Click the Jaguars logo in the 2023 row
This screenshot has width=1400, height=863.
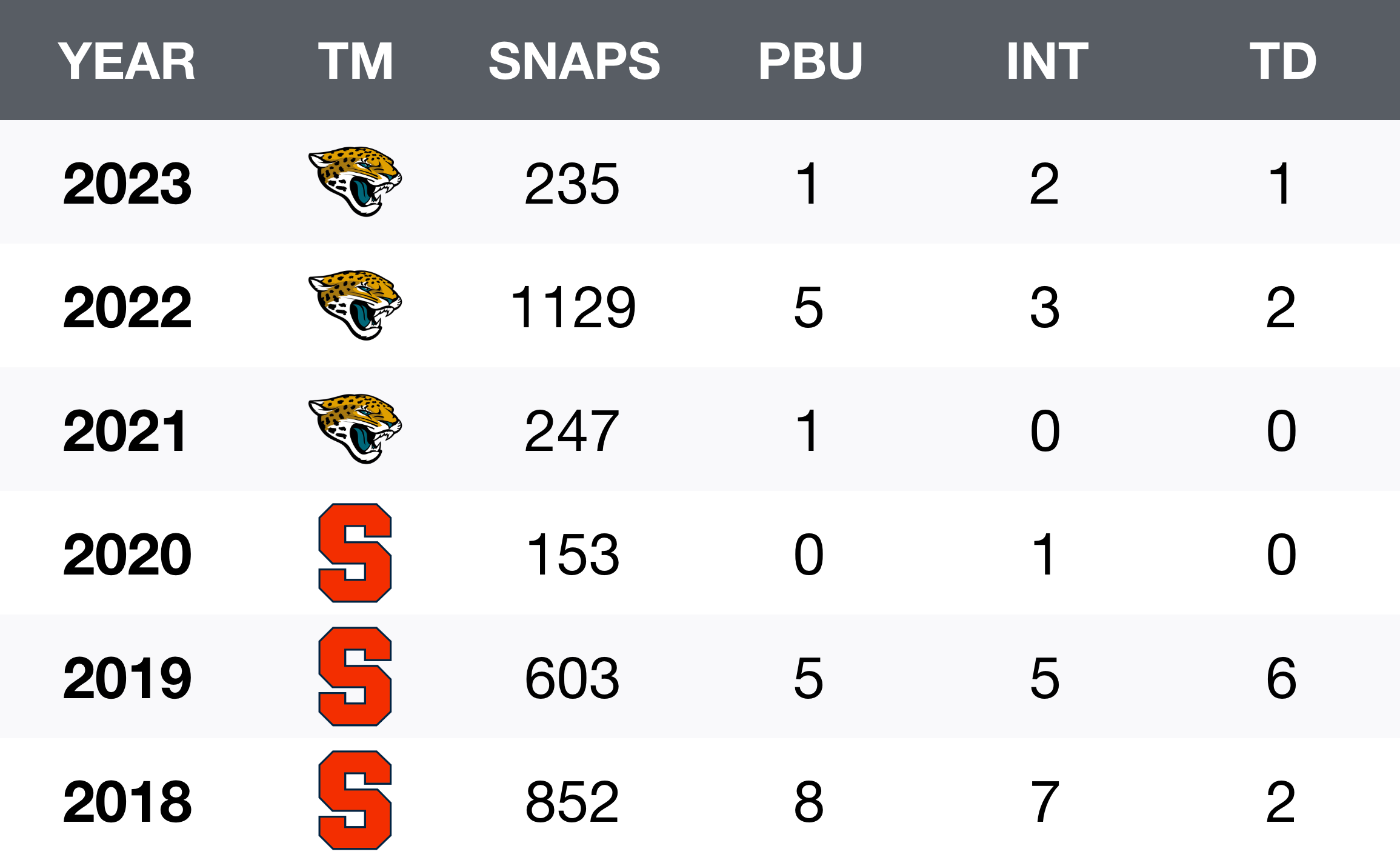tap(355, 181)
